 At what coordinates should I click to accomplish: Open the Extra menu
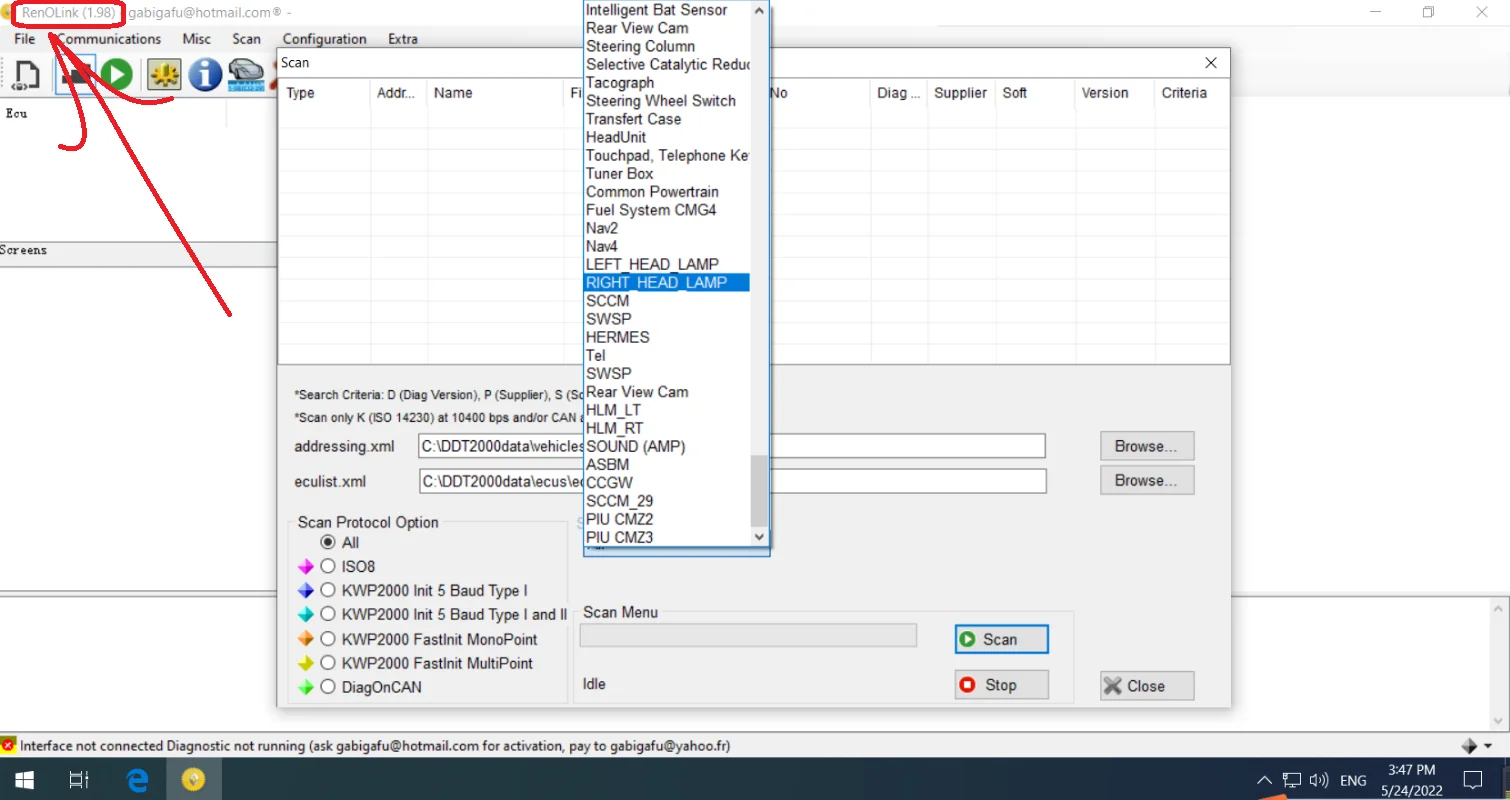click(x=403, y=39)
